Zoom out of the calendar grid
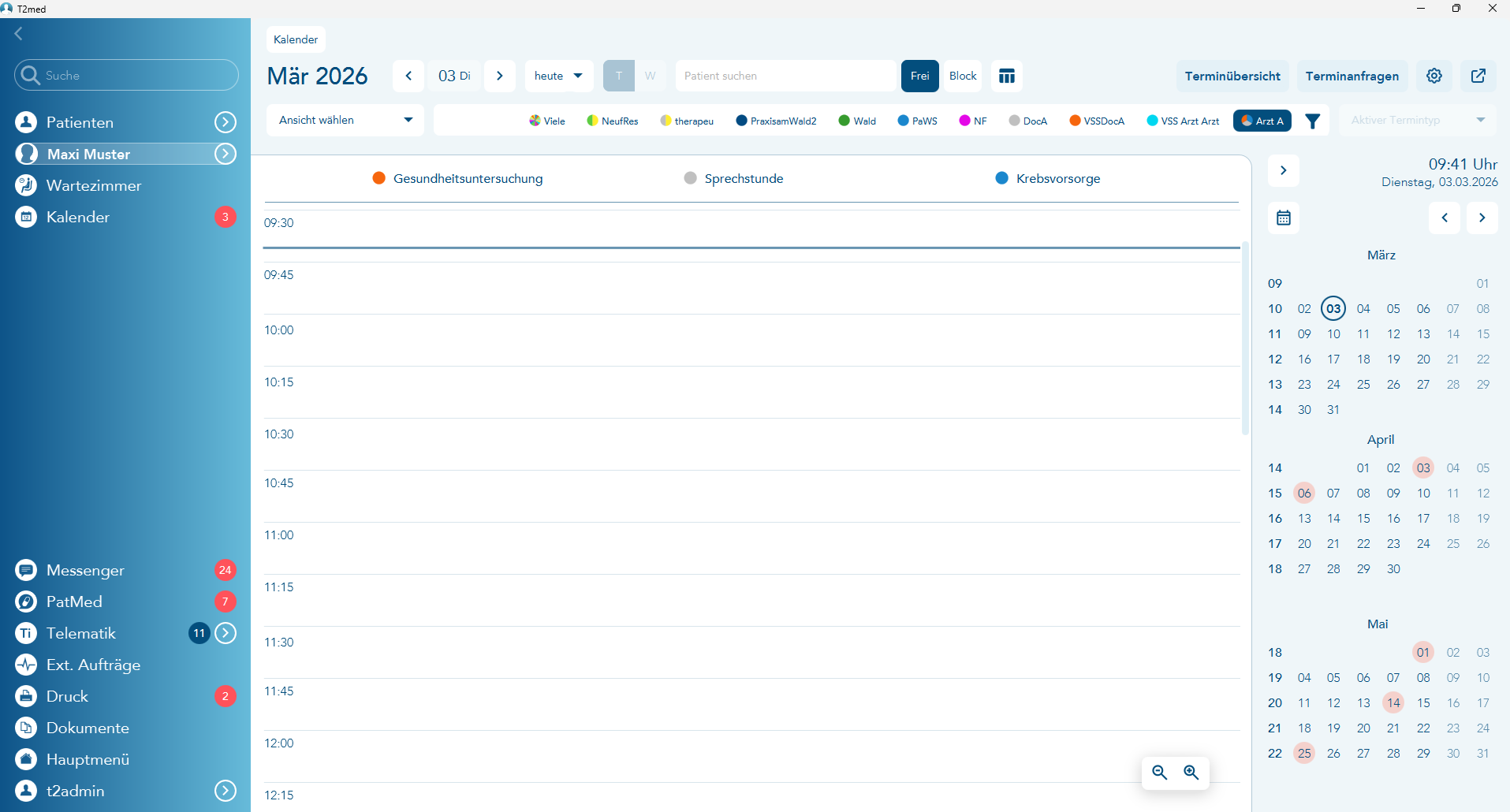The height and width of the screenshot is (812, 1510). tap(1159, 773)
